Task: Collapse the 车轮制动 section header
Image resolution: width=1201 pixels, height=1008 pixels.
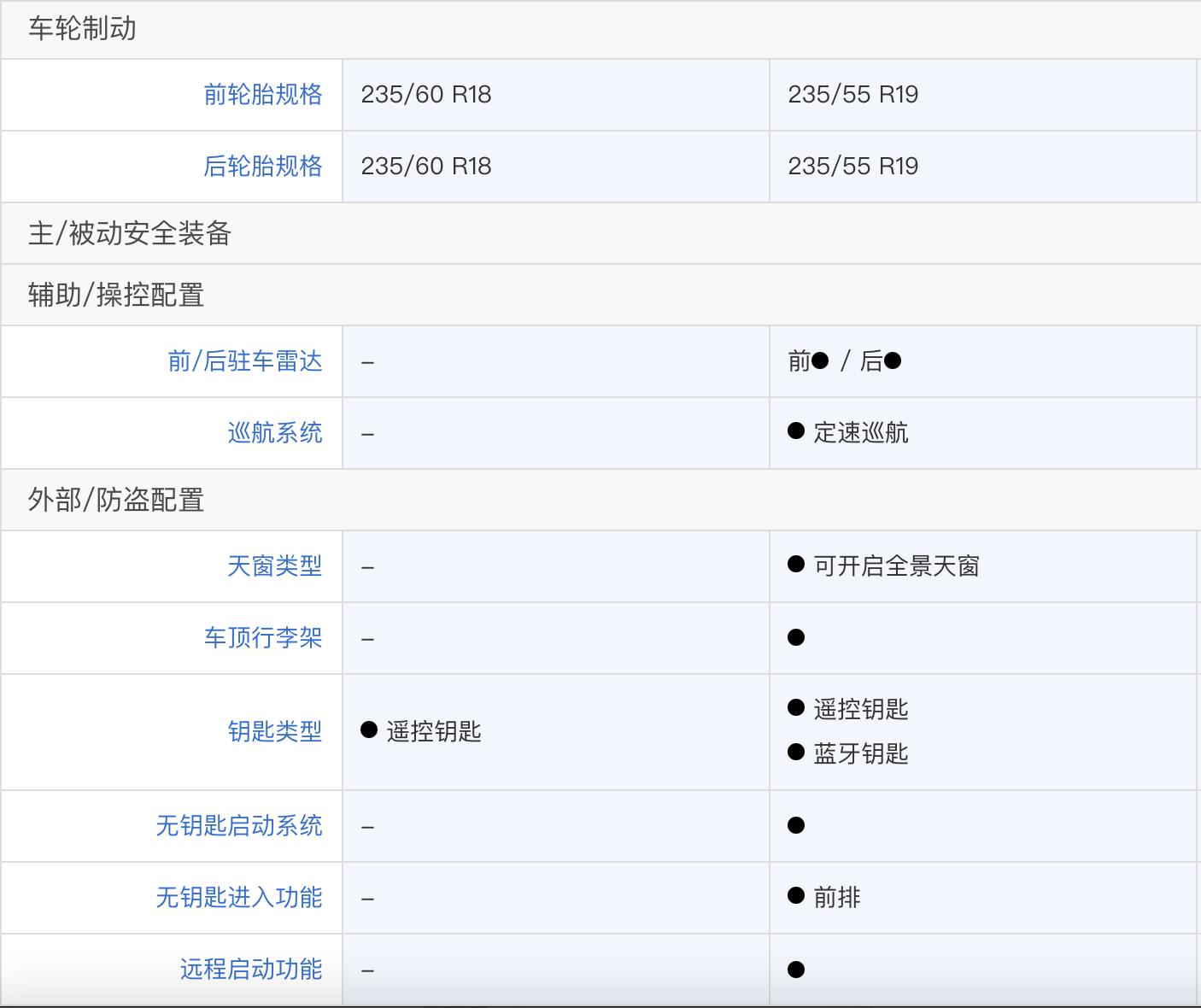Action: [x=82, y=29]
